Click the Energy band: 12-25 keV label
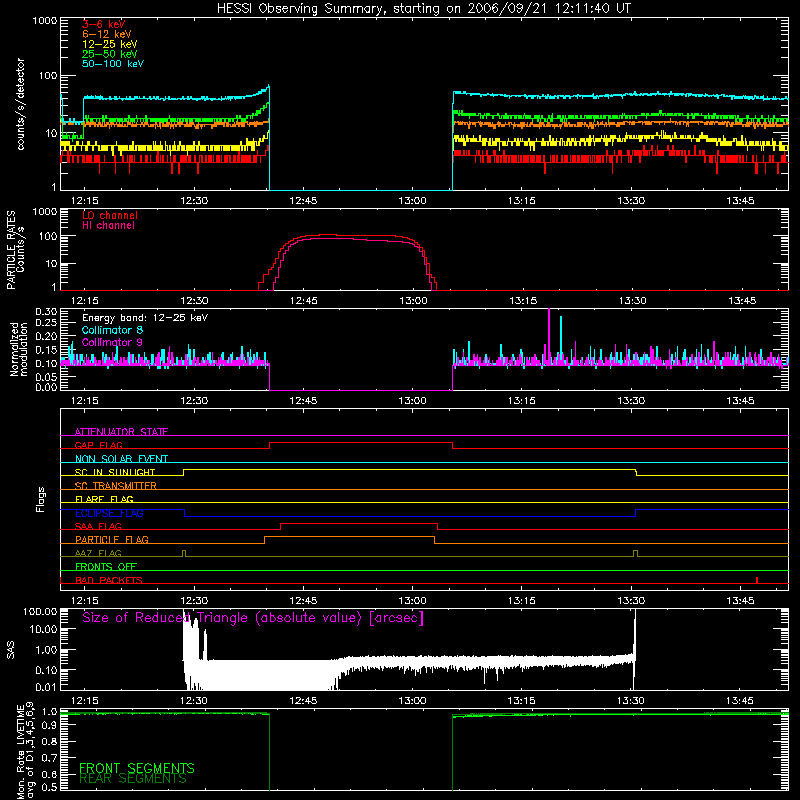Viewport: 800px width, 800px height. point(145,318)
